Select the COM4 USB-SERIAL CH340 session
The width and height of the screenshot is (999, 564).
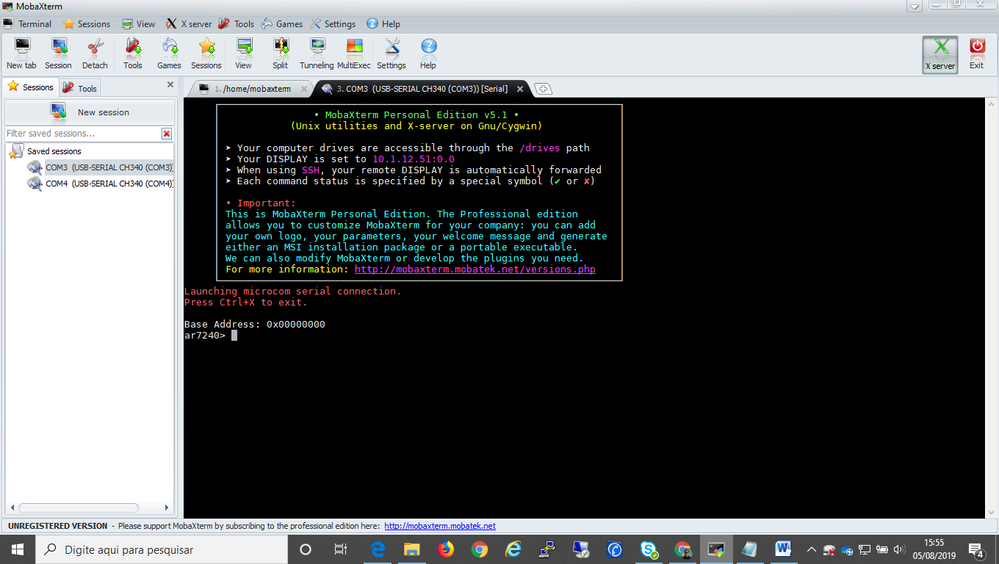[x=100, y=184]
